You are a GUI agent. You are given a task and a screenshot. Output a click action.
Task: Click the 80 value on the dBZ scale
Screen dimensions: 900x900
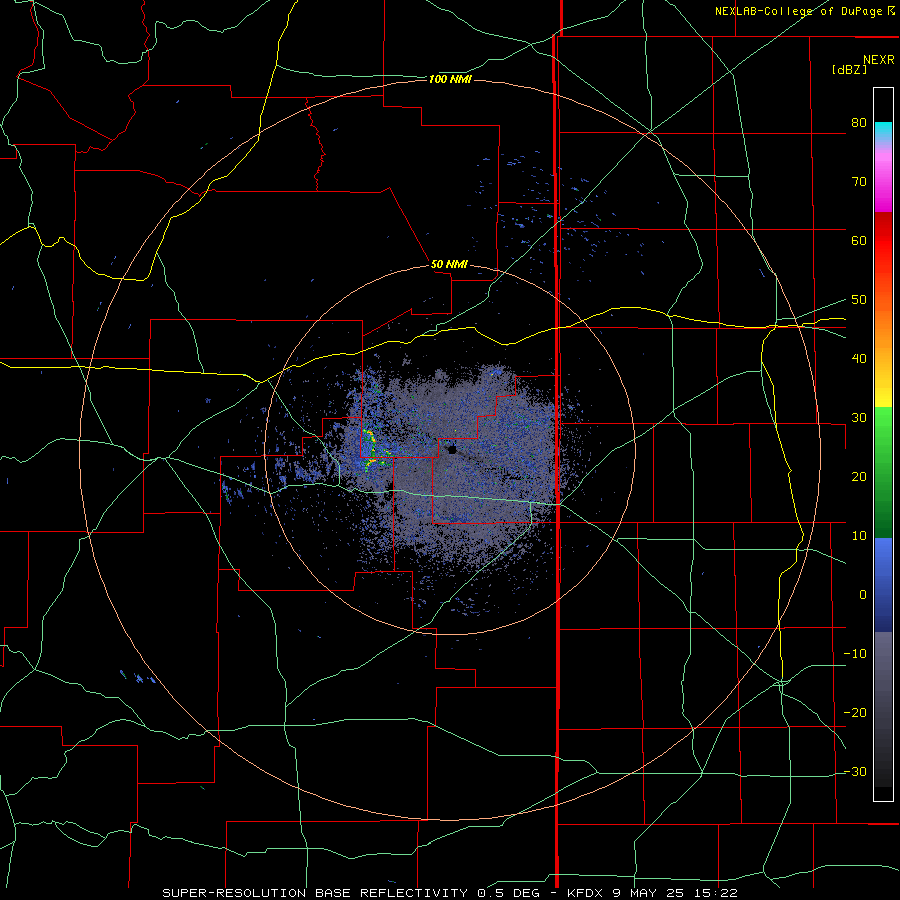[859, 123]
